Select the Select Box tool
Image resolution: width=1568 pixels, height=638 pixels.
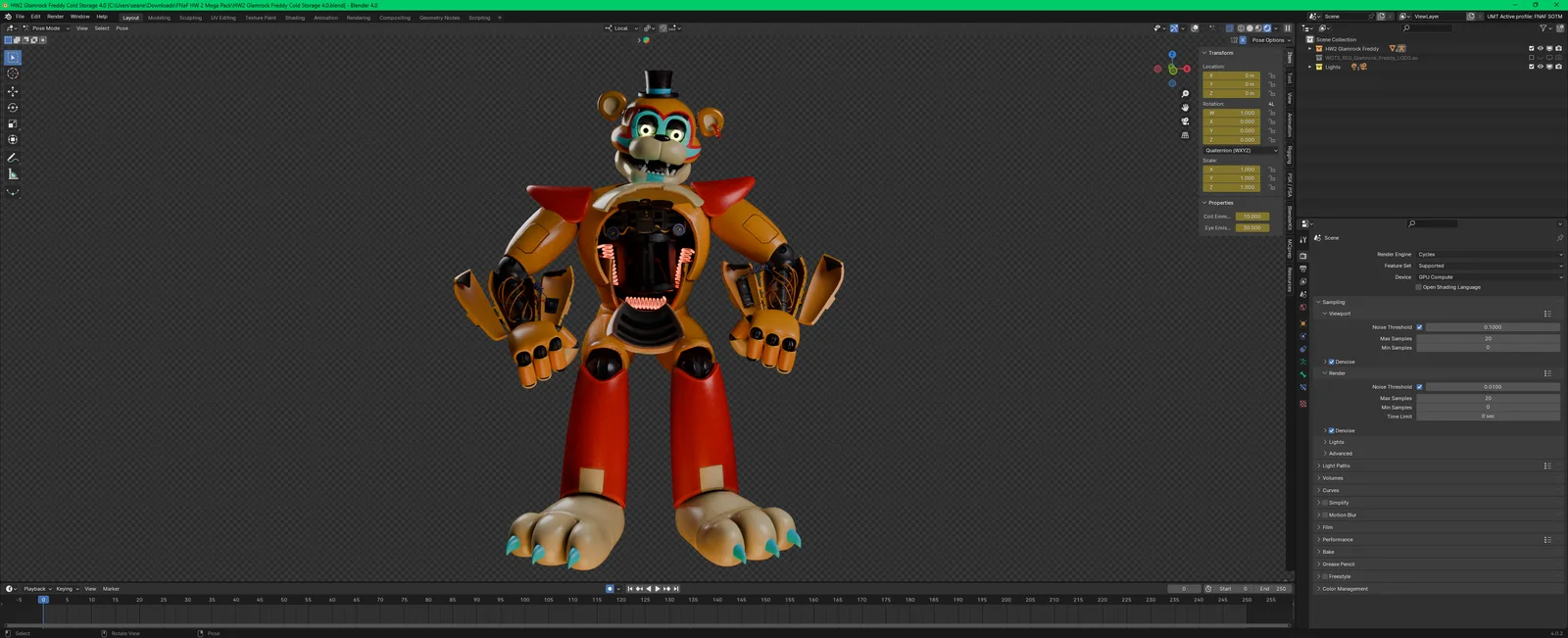(13, 58)
